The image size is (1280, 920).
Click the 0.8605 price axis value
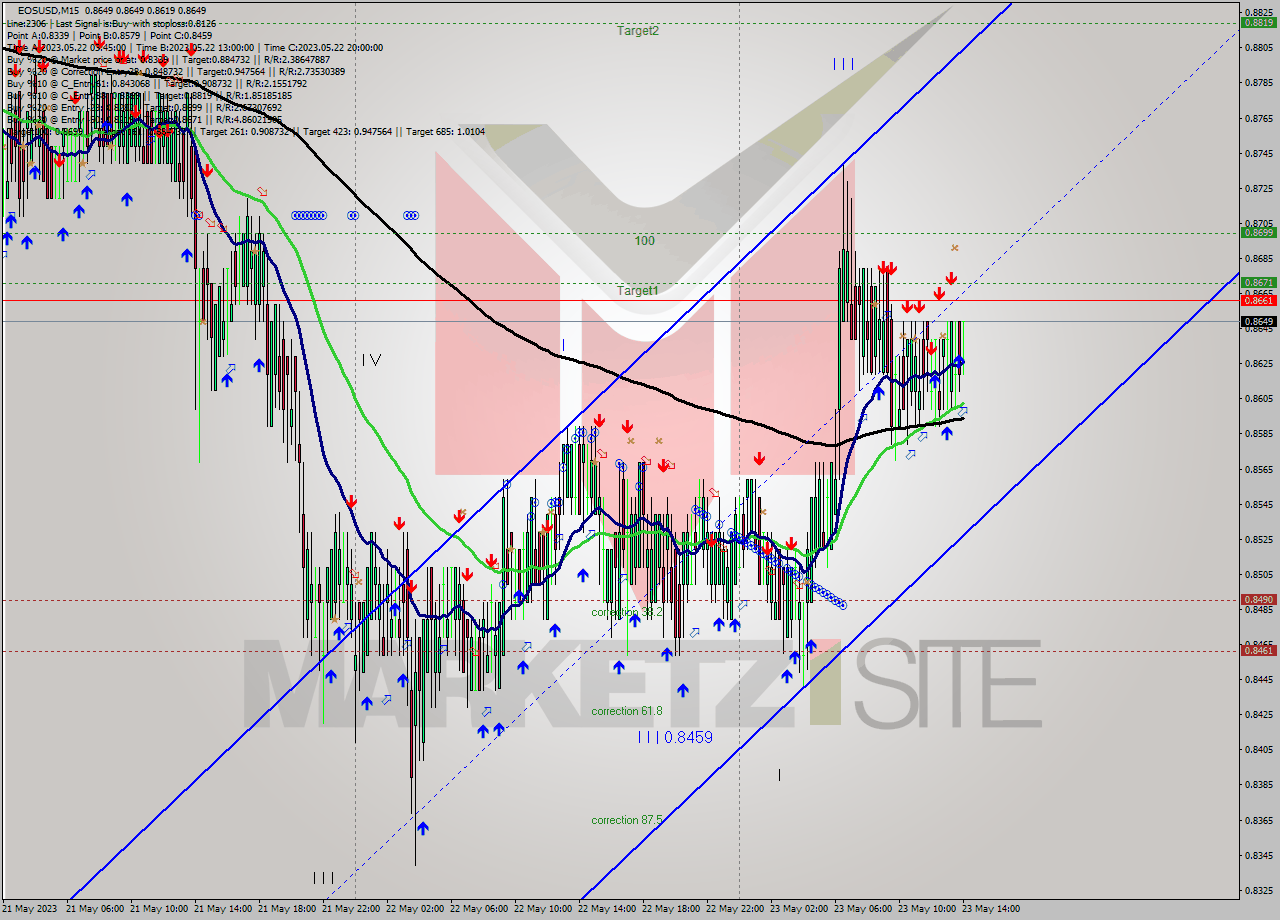click(1257, 398)
